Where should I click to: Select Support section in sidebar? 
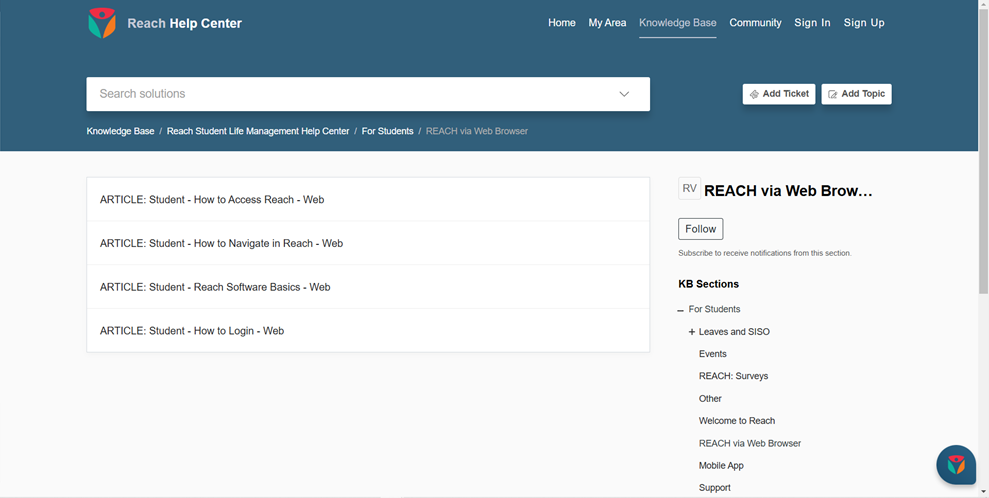point(715,487)
